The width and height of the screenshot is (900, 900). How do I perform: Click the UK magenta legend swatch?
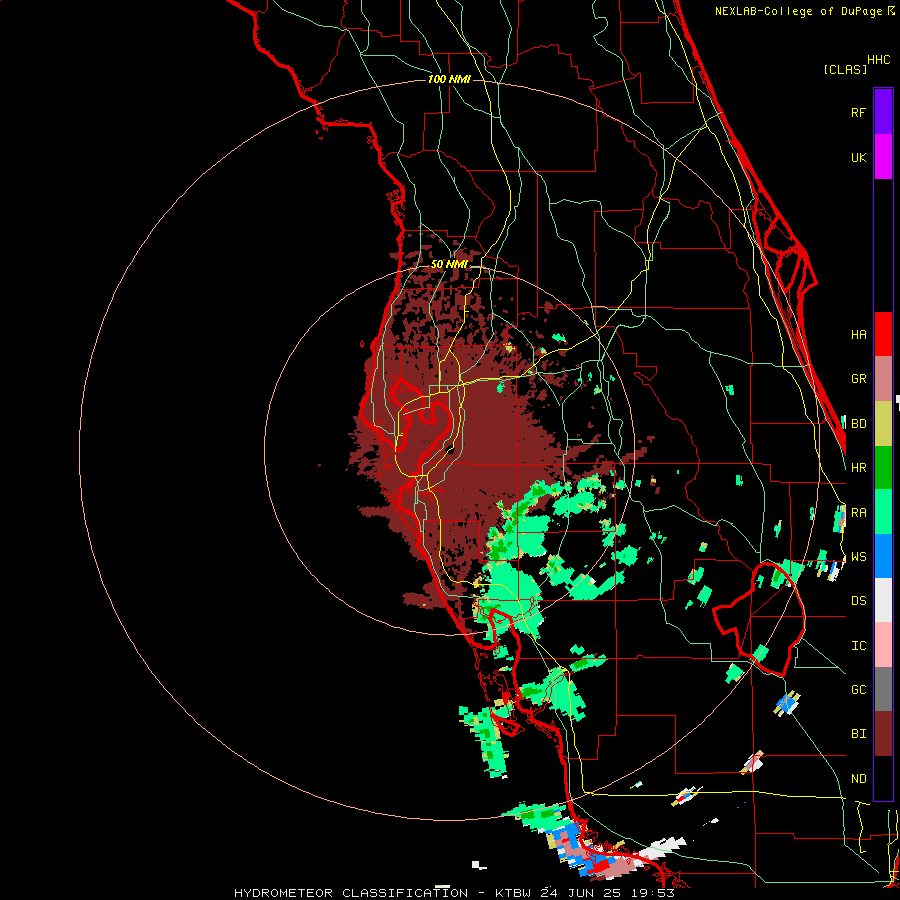[883, 157]
